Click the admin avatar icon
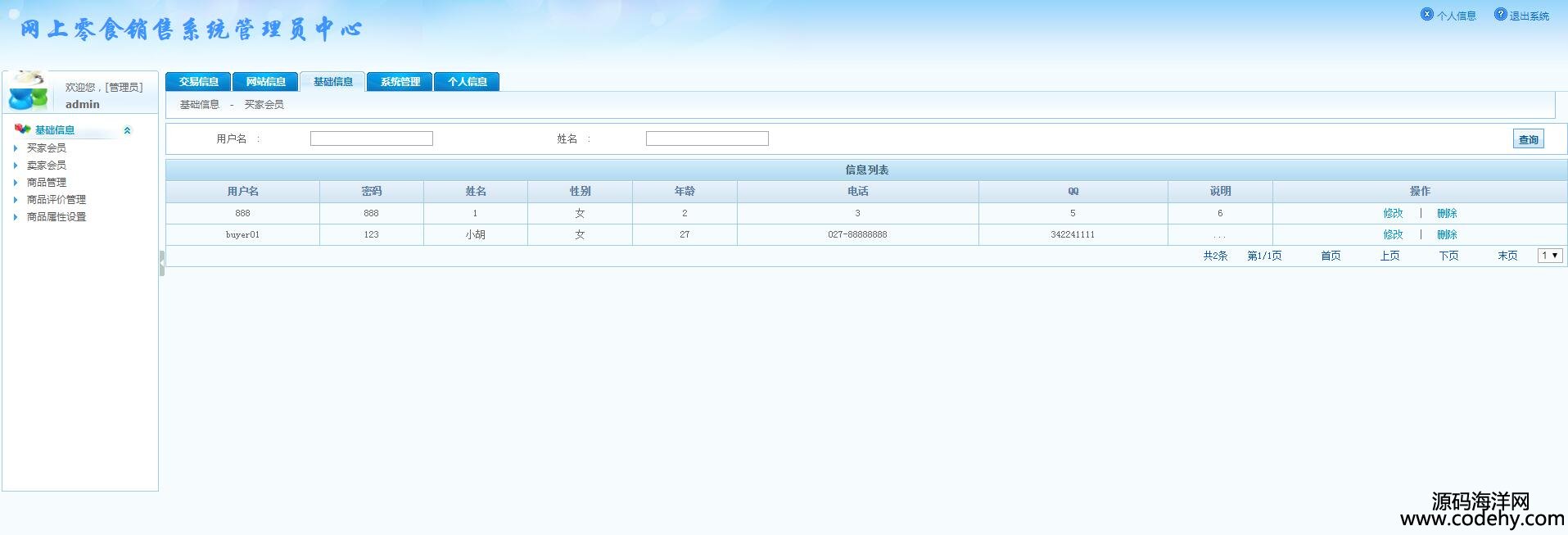The width and height of the screenshot is (1568, 535). coord(29,91)
